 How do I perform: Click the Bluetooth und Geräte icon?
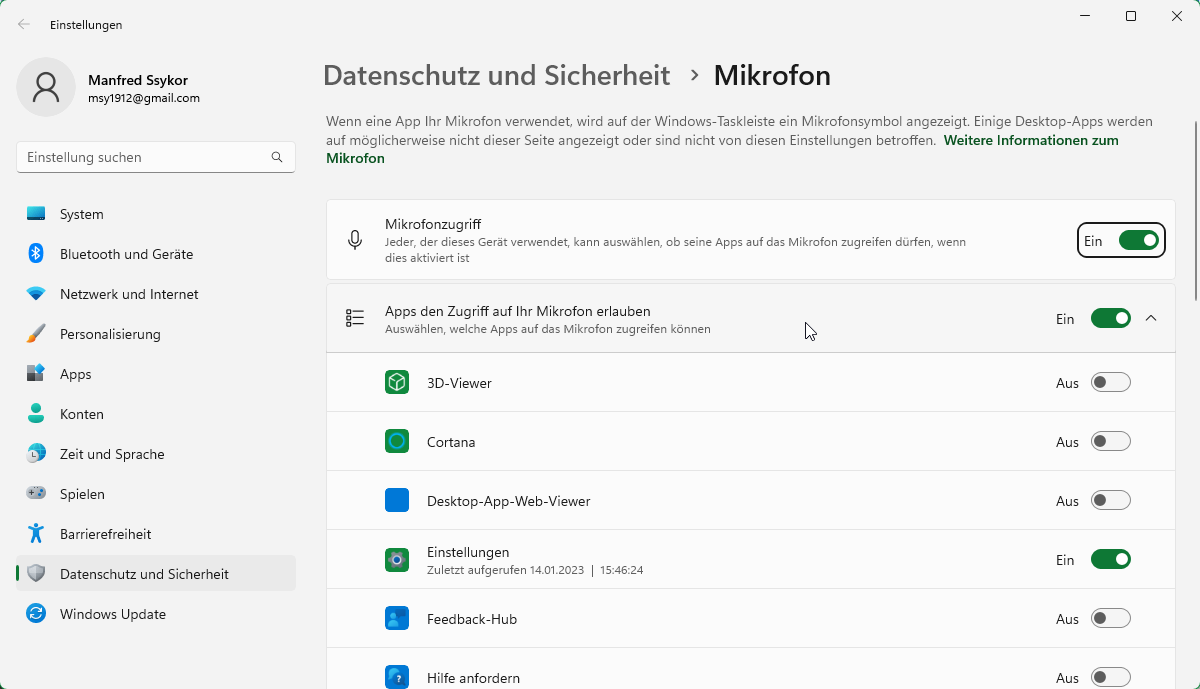(x=36, y=254)
